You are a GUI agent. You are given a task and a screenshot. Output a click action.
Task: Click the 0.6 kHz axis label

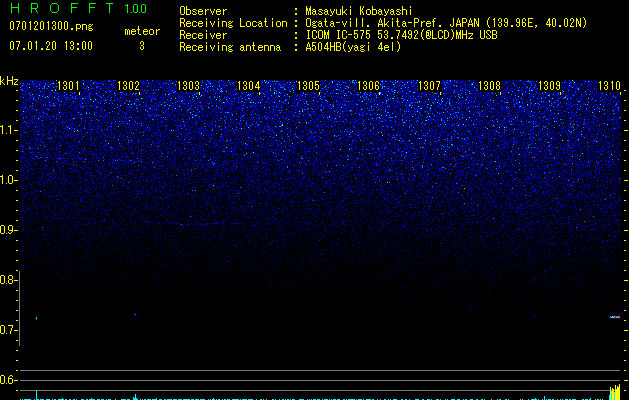(8, 380)
